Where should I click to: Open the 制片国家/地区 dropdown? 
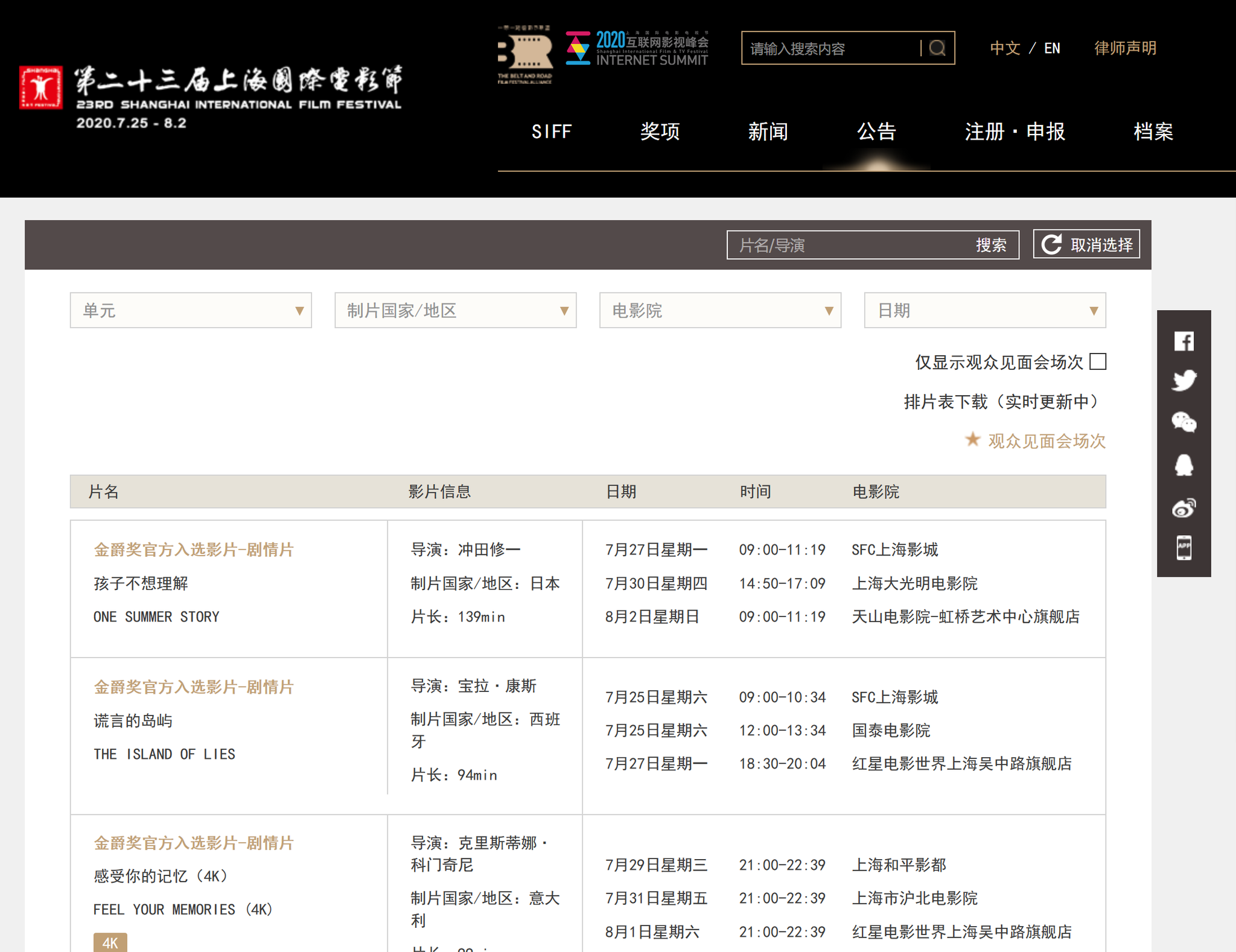pyautogui.click(x=455, y=311)
